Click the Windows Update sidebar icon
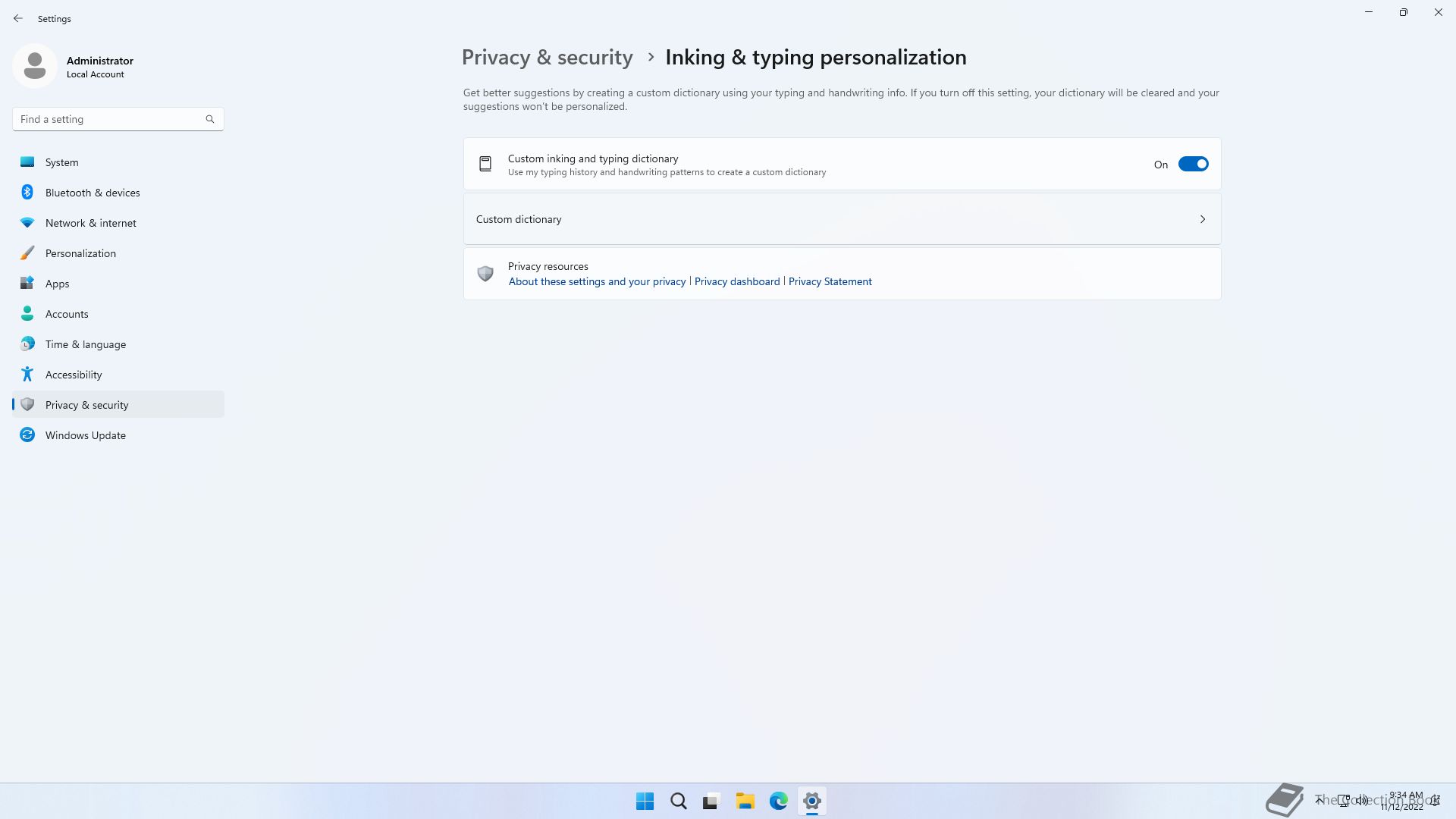 (27, 435)
